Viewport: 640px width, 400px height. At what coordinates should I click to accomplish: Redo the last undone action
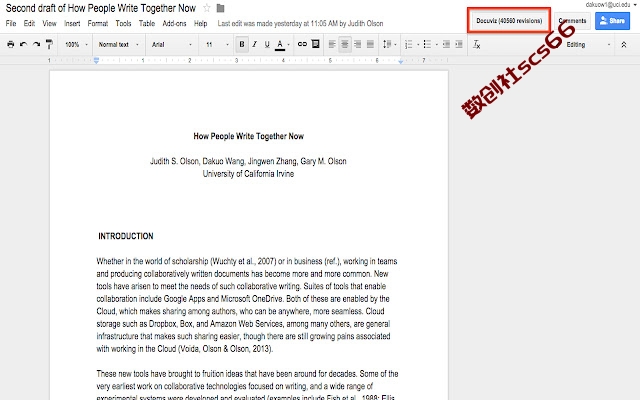pyautogui.click(x=36, y=44)
